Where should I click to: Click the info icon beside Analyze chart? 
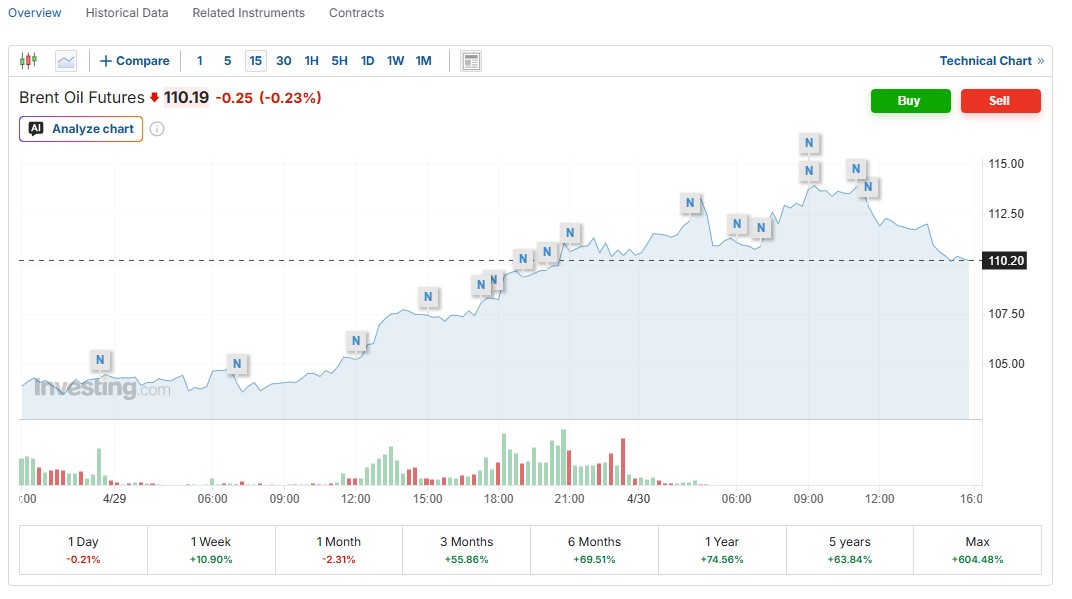coord(157,129)
